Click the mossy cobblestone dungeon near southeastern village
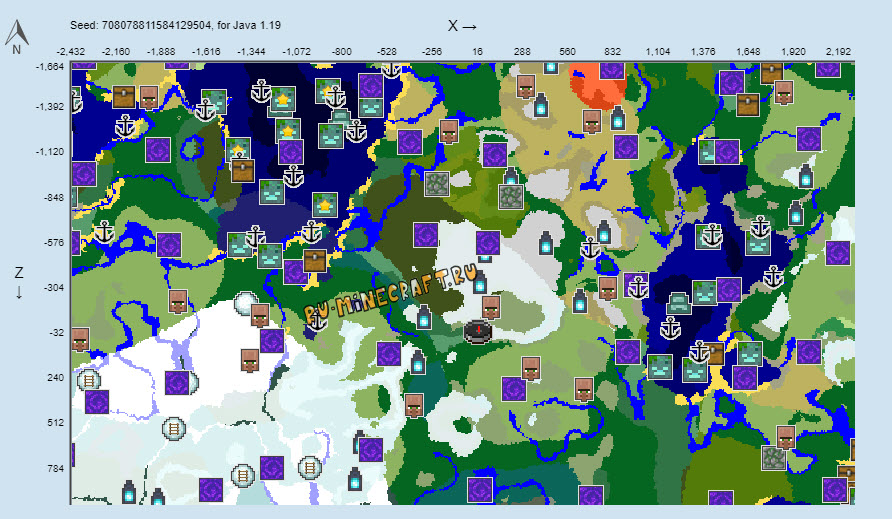This screenshot has height=519, width=892. click(773, 458)
